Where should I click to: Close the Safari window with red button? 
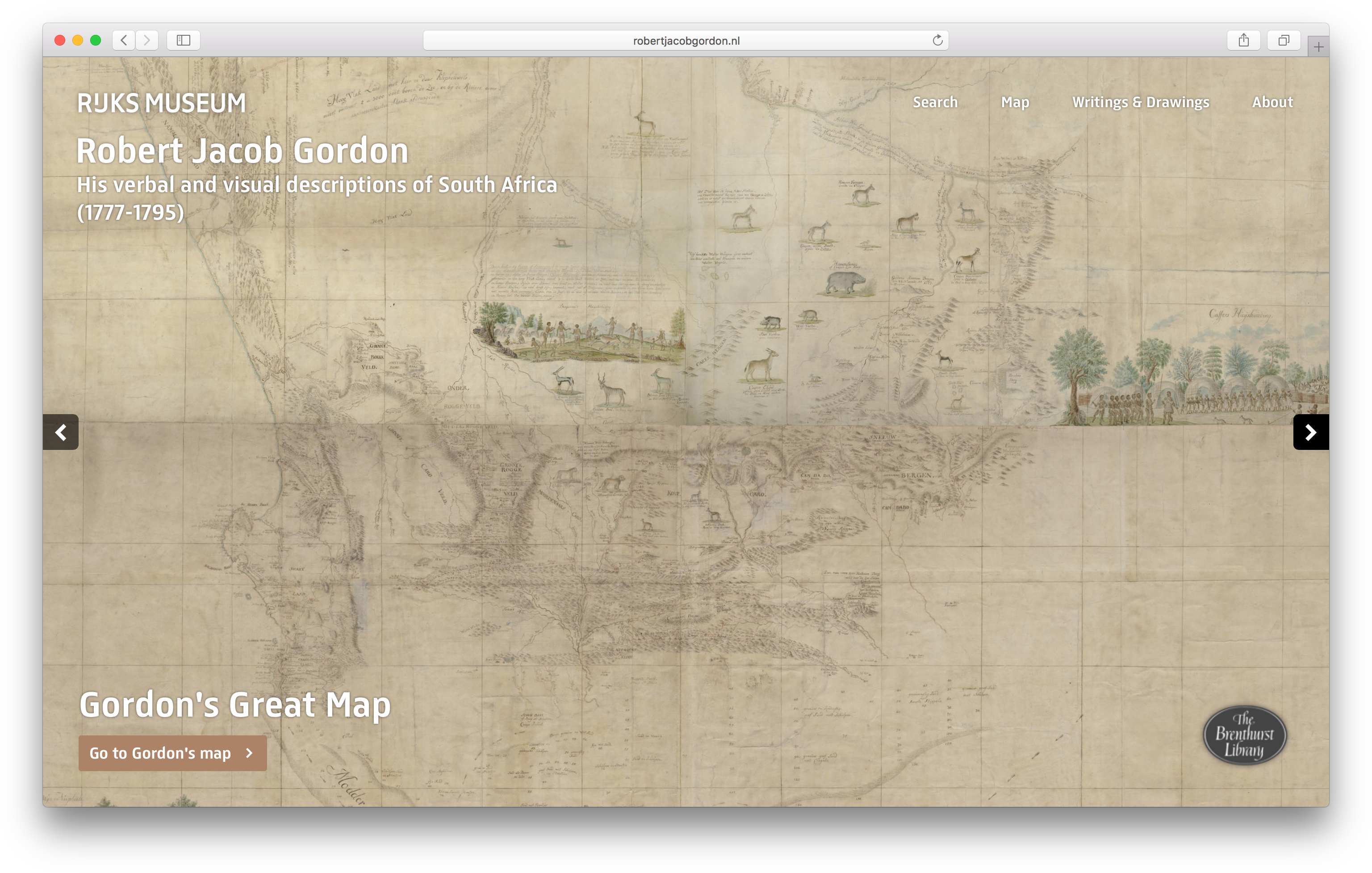coord(60,40)
